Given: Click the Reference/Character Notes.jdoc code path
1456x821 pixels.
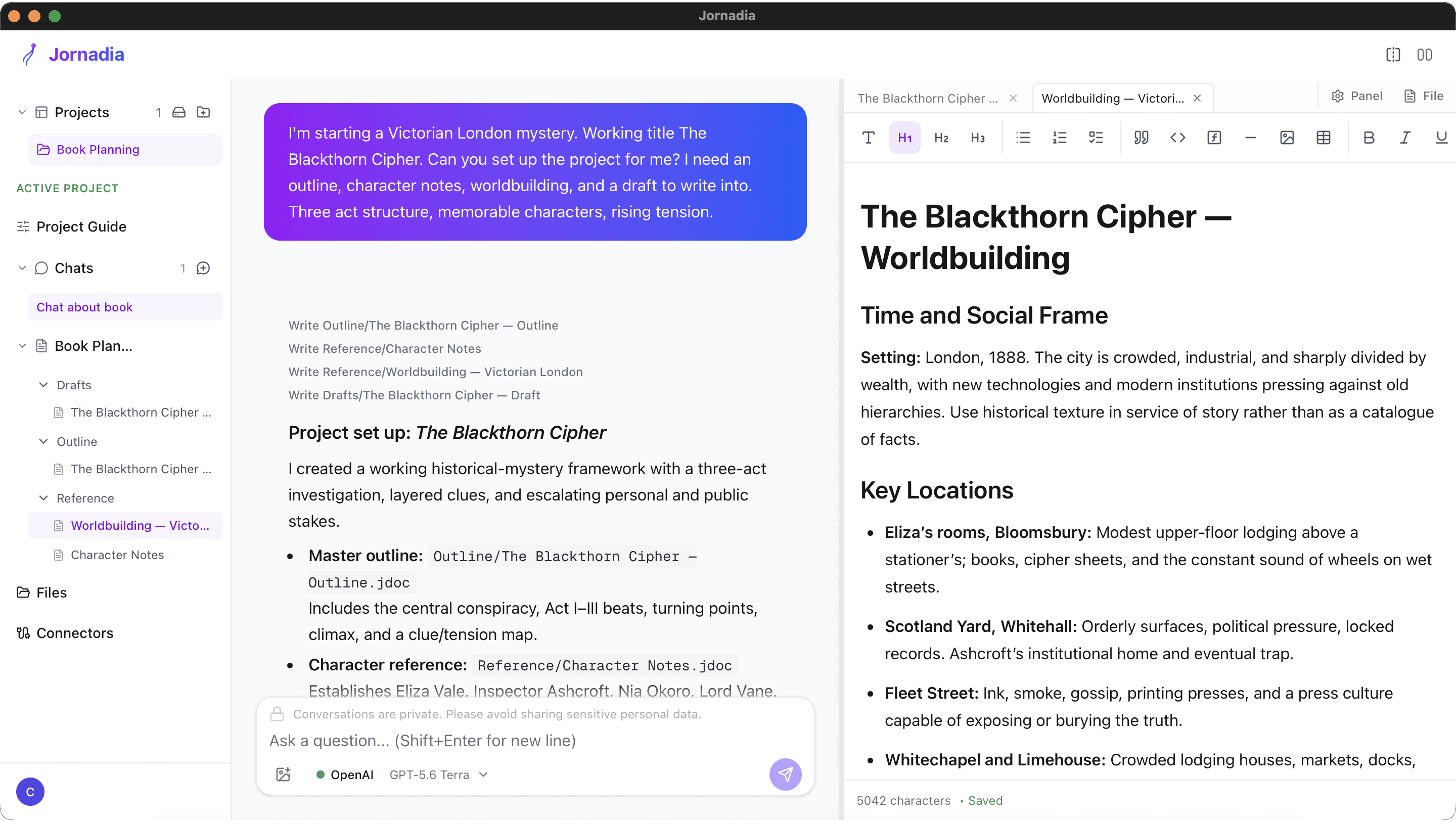Looking at the screenshot, I should [x=604, y=666].
